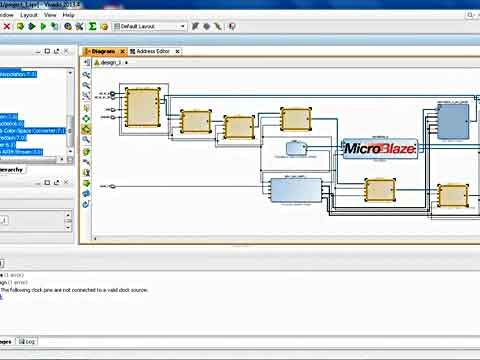Select Color-Space Converter IP in list

(x=33, y=131)
